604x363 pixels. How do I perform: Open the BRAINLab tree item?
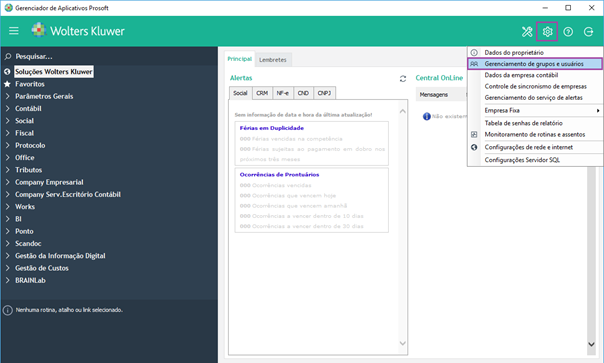tap(30, 281)
